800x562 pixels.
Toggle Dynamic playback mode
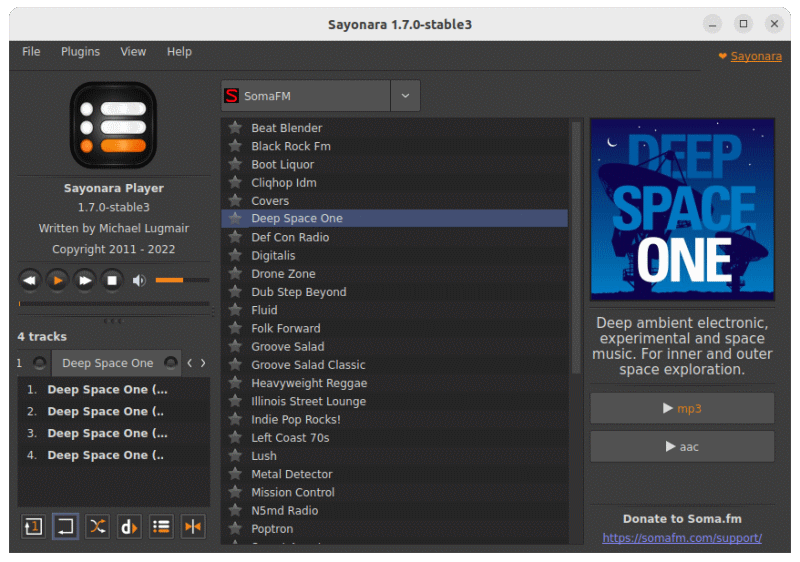coord(129,526)
